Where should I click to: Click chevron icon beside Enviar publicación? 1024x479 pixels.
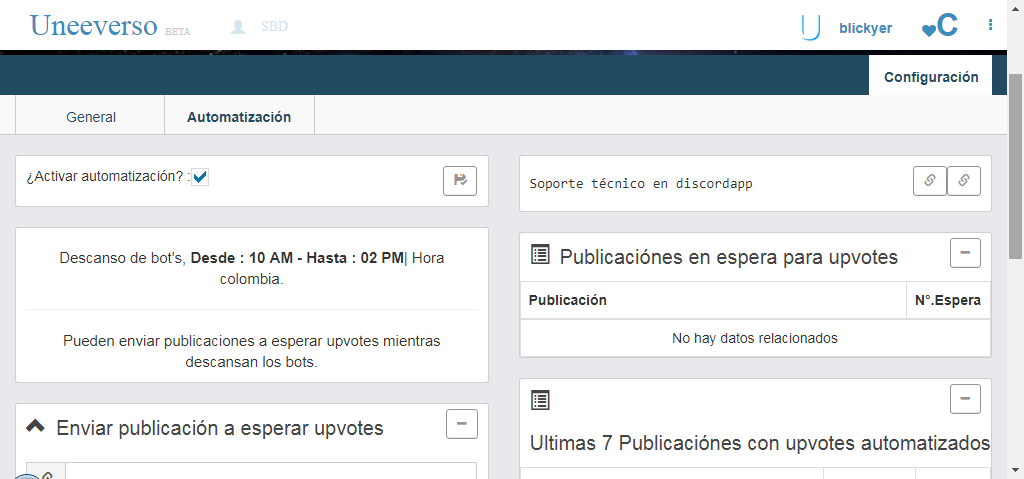point(35,426)
